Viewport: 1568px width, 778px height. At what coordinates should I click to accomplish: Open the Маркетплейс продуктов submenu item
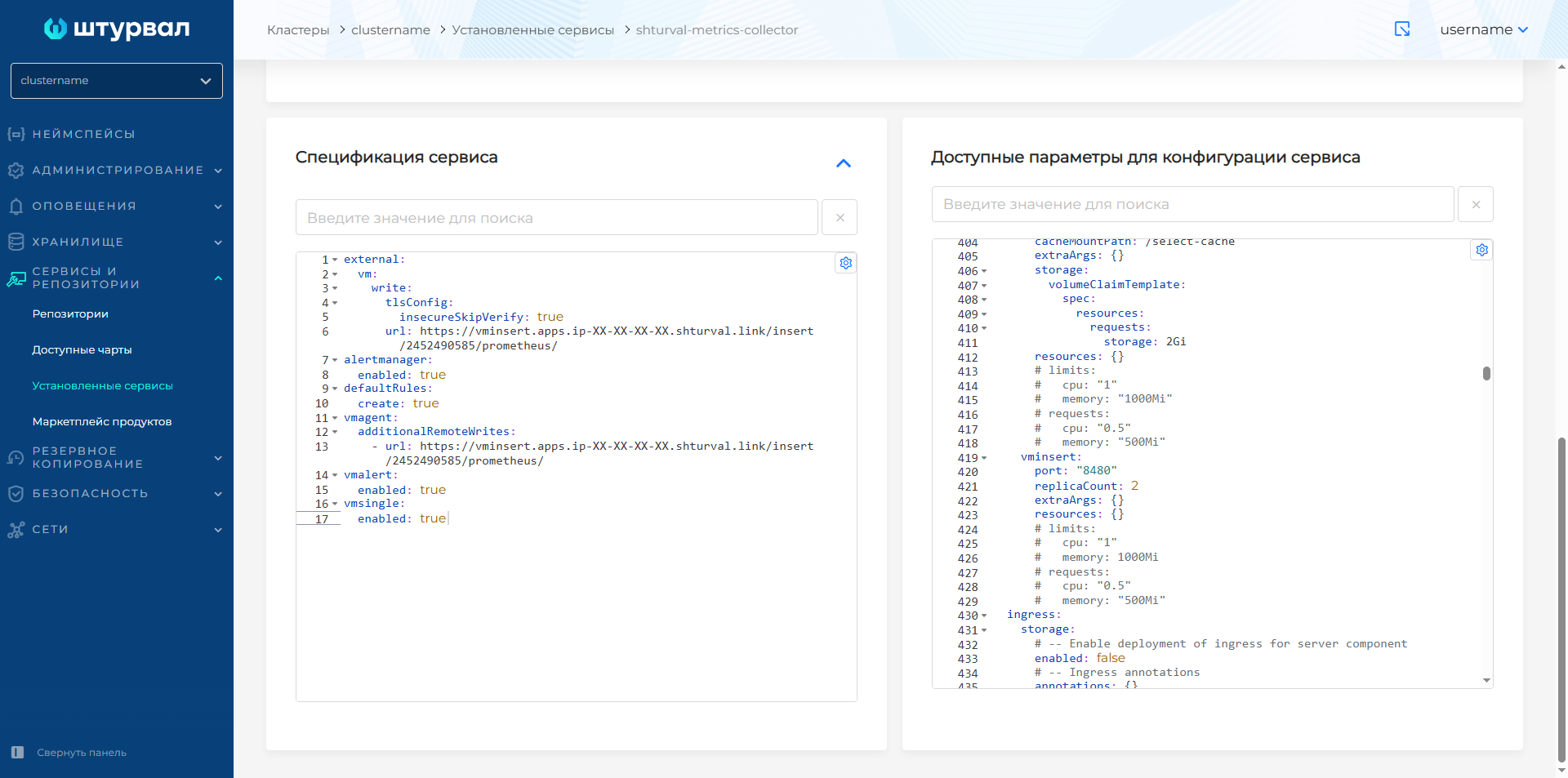coord(102,421)
